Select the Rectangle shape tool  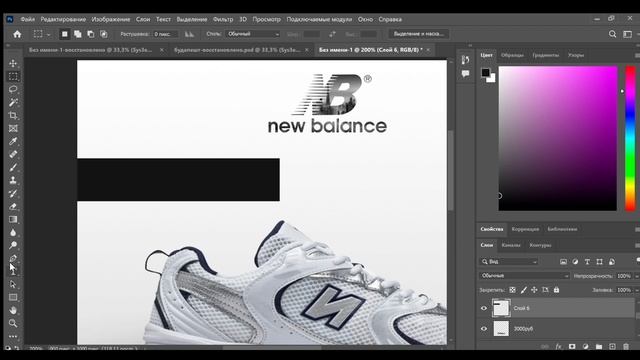[x=13, y=297]
